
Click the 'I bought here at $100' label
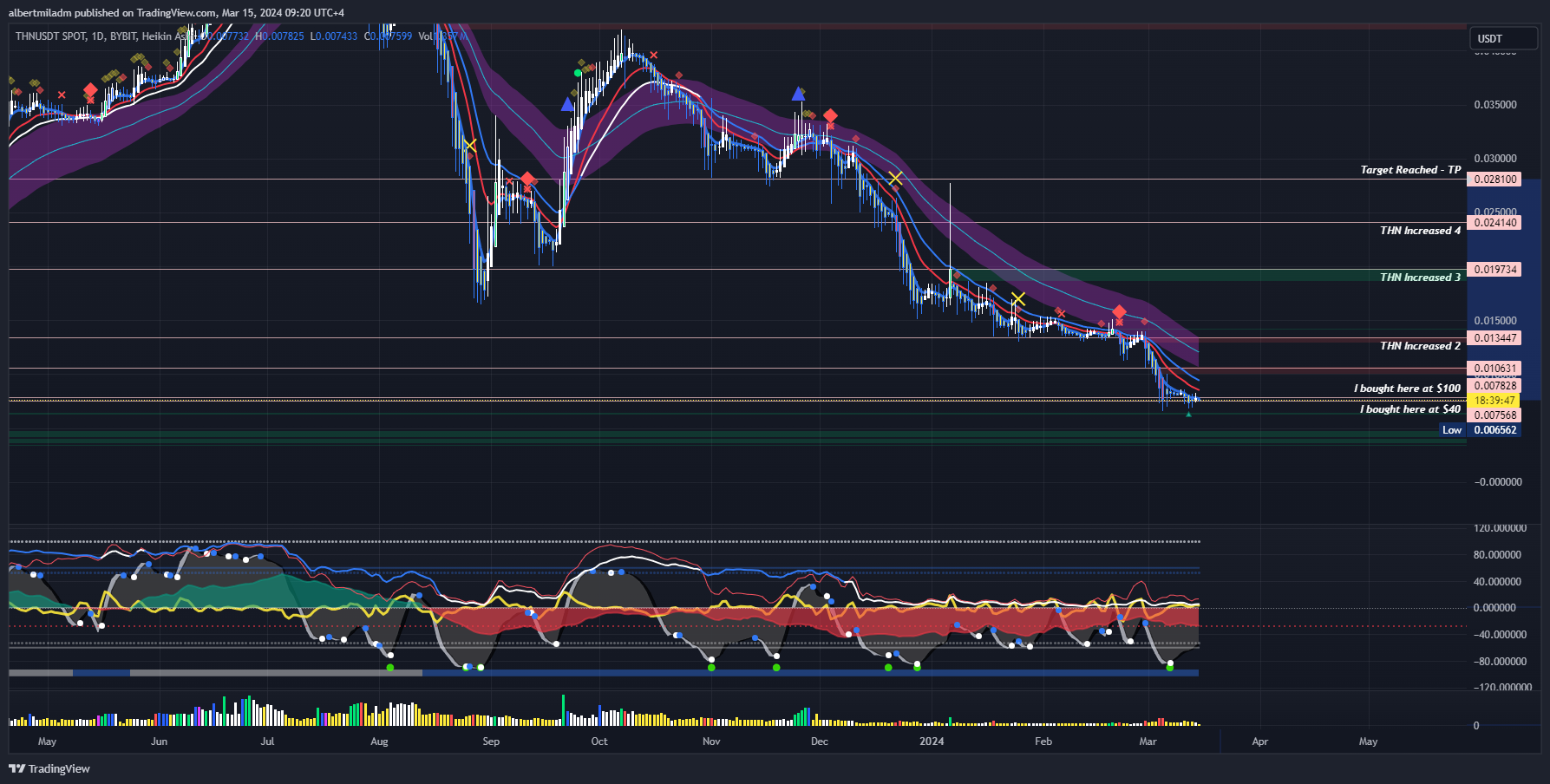(x=1407, y=389)
